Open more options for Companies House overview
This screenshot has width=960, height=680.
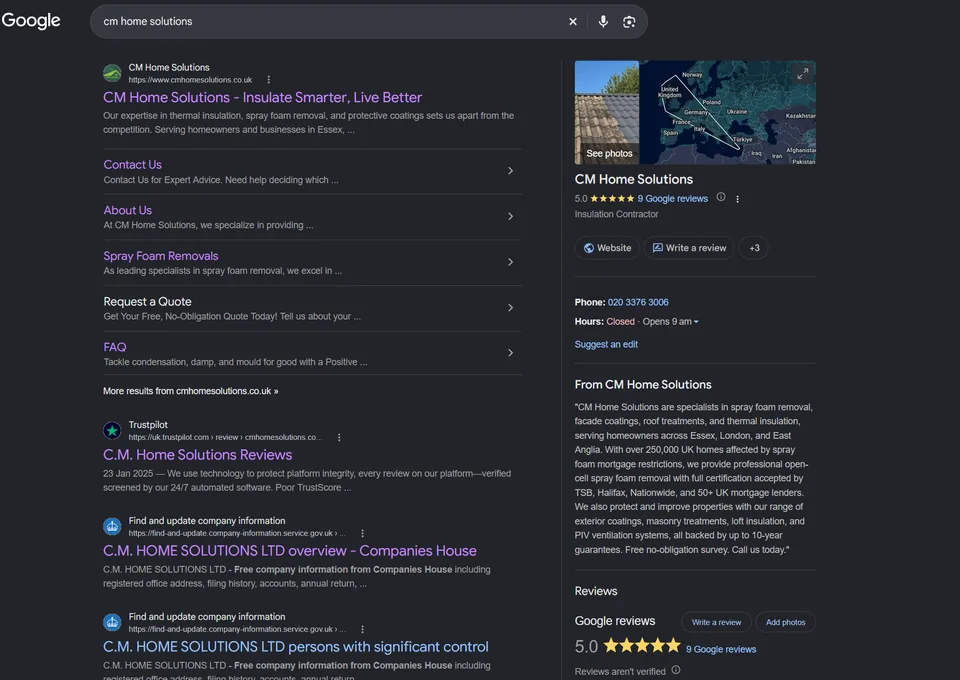(x=362, y=533)
